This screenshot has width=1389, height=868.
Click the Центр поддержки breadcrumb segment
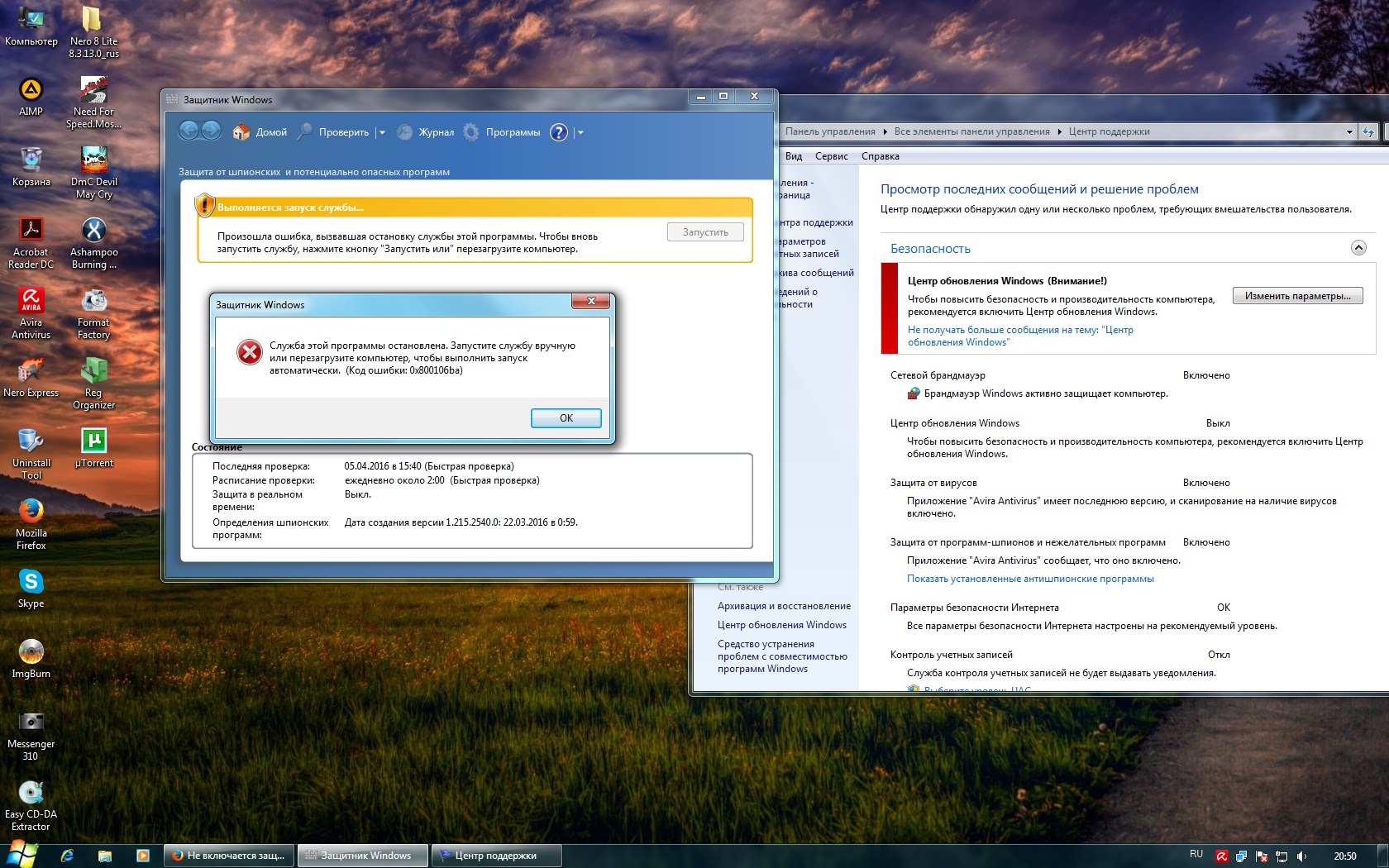(x=1109, y=131)
